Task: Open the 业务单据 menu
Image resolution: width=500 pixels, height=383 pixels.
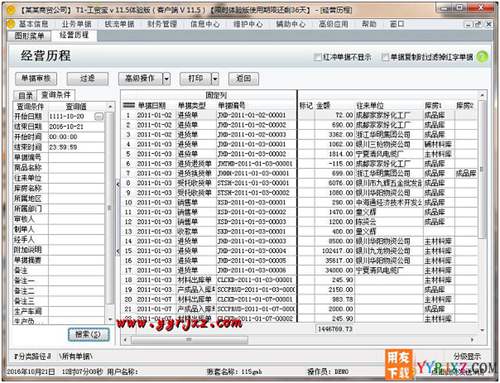Action: (76, 24)
